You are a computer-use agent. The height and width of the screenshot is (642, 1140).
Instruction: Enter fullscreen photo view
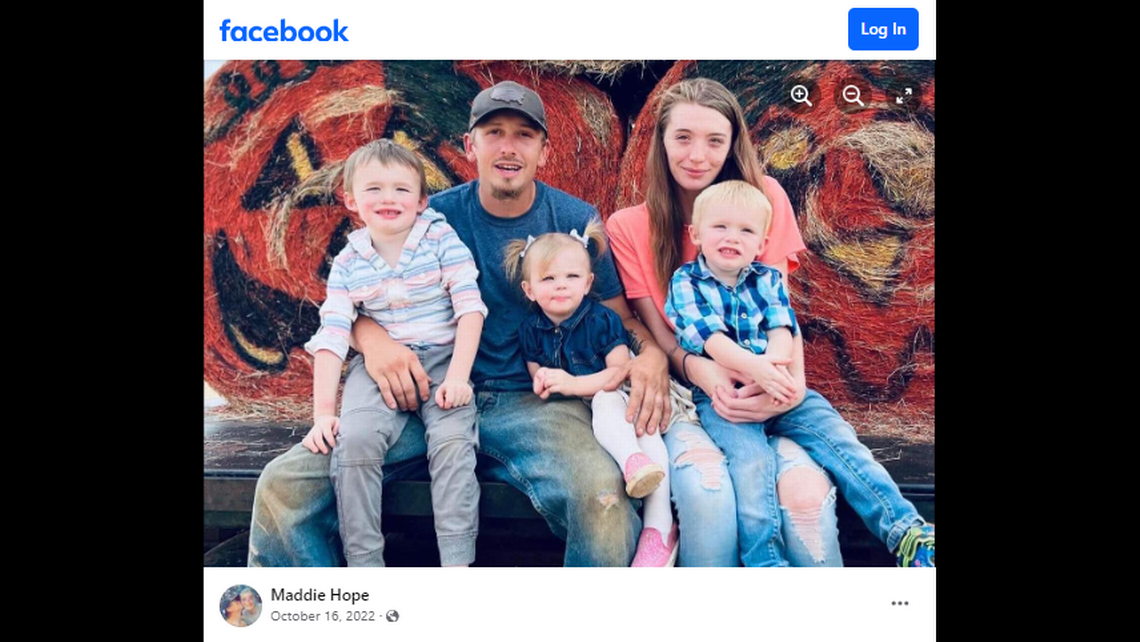[904, 96]
